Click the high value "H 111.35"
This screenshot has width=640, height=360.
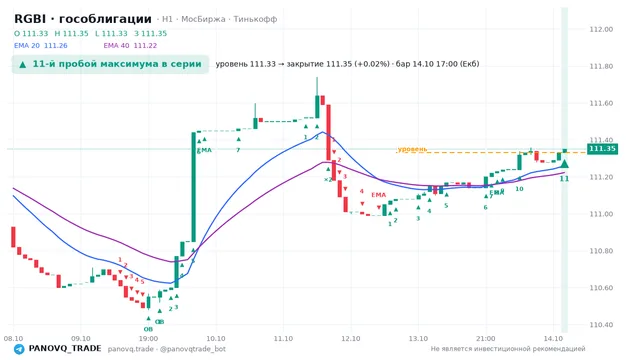tap(71, 33)
